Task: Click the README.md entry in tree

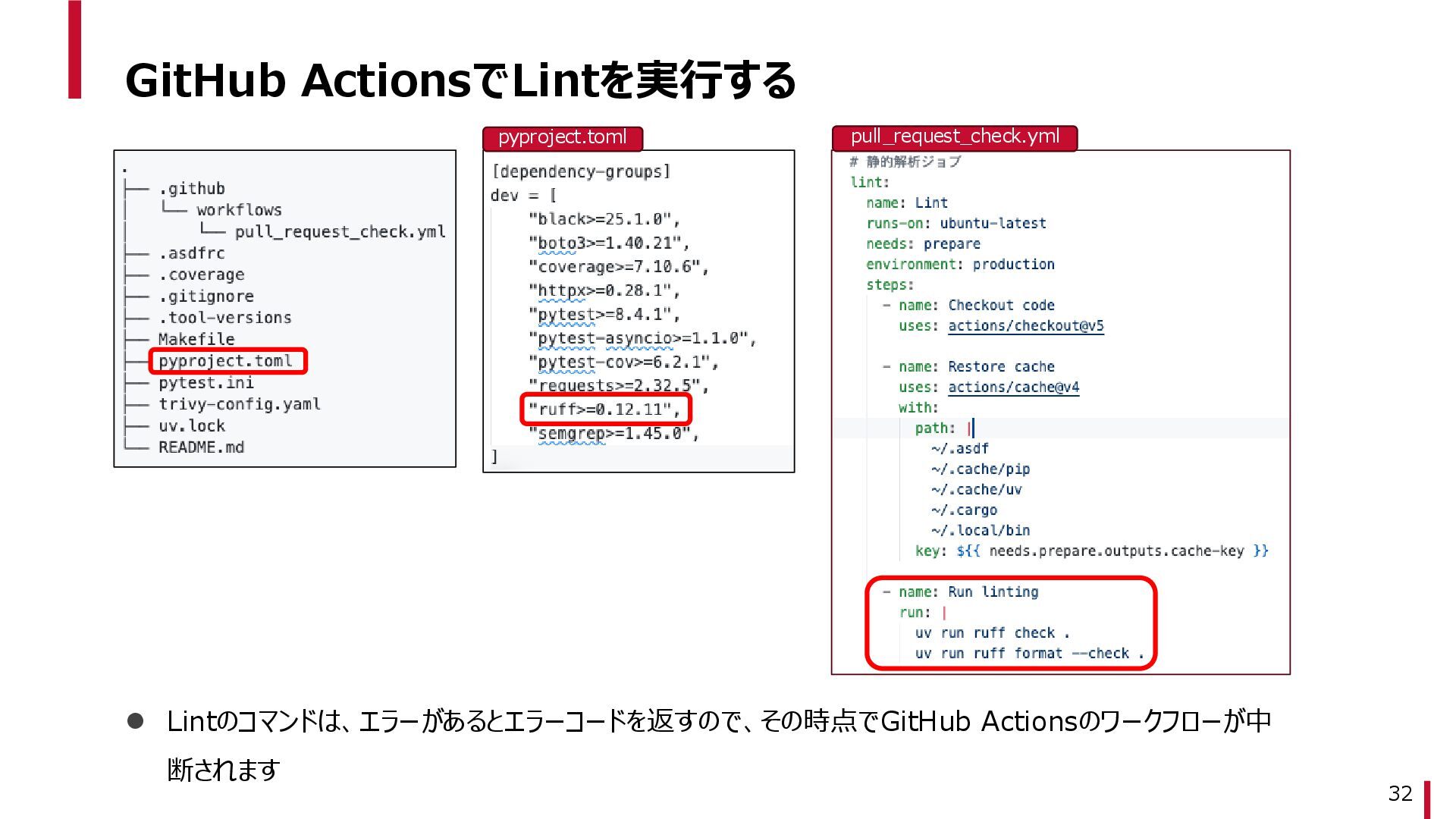Action: coord(201,447)
